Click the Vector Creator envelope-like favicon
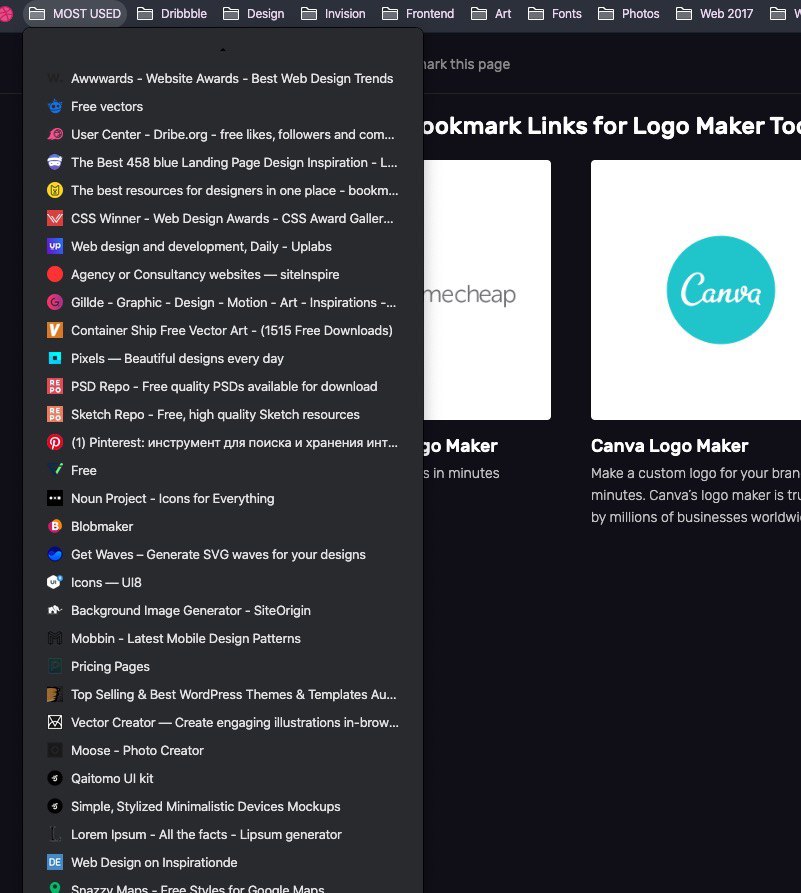Viewport: 801px width, 893px height. [x=55, y=722]
